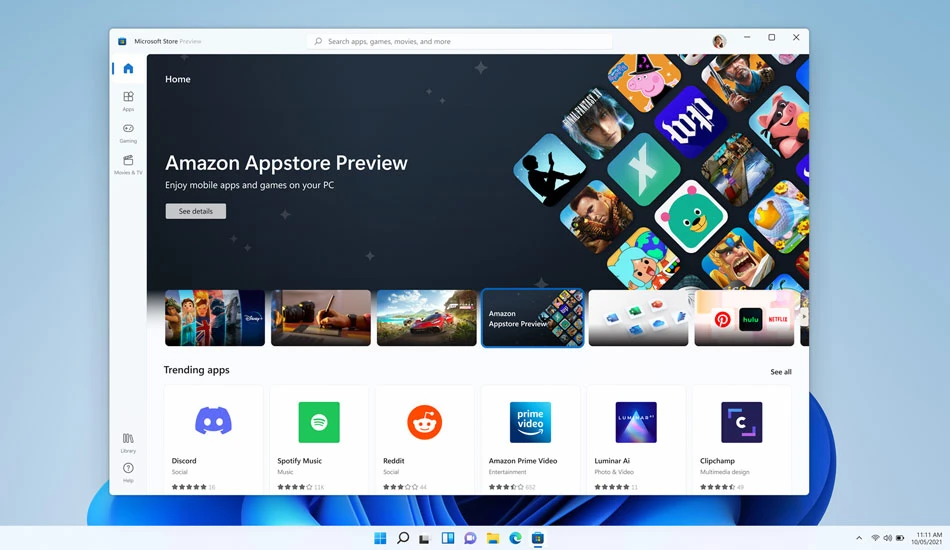Open the Clipchamp app tile
The height and width of the screenshot is (550, 950).
click(742, 439)
